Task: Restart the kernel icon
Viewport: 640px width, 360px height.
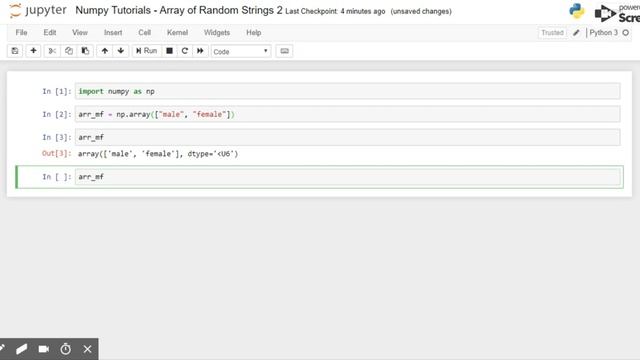Action: coord(185,51)
